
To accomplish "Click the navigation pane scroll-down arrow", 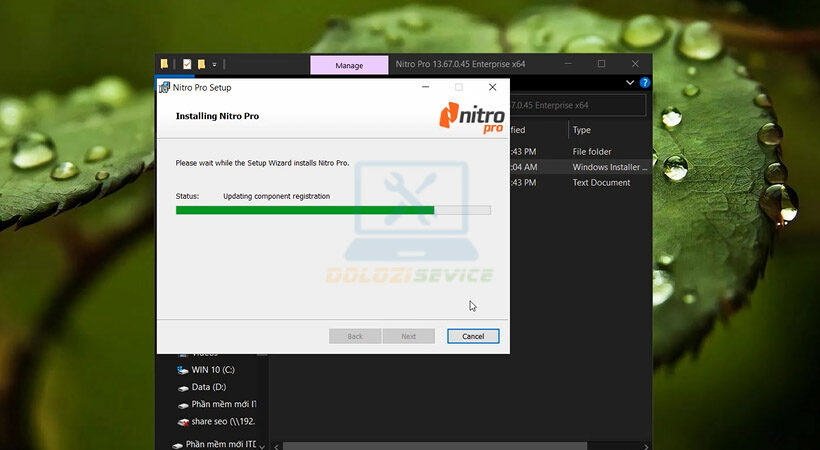I will click(262, 443).
